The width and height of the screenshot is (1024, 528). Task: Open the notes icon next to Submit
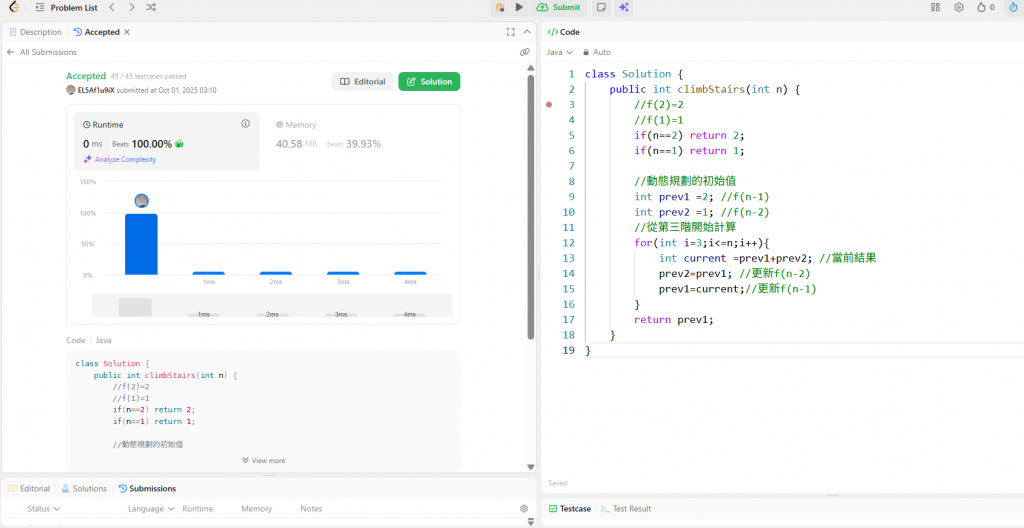[x=601, y=7]
